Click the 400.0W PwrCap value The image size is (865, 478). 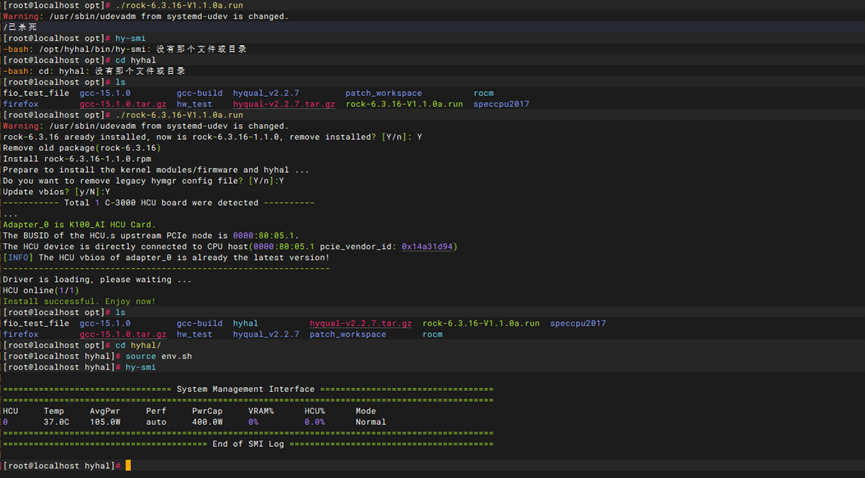[x=207, y=422]
